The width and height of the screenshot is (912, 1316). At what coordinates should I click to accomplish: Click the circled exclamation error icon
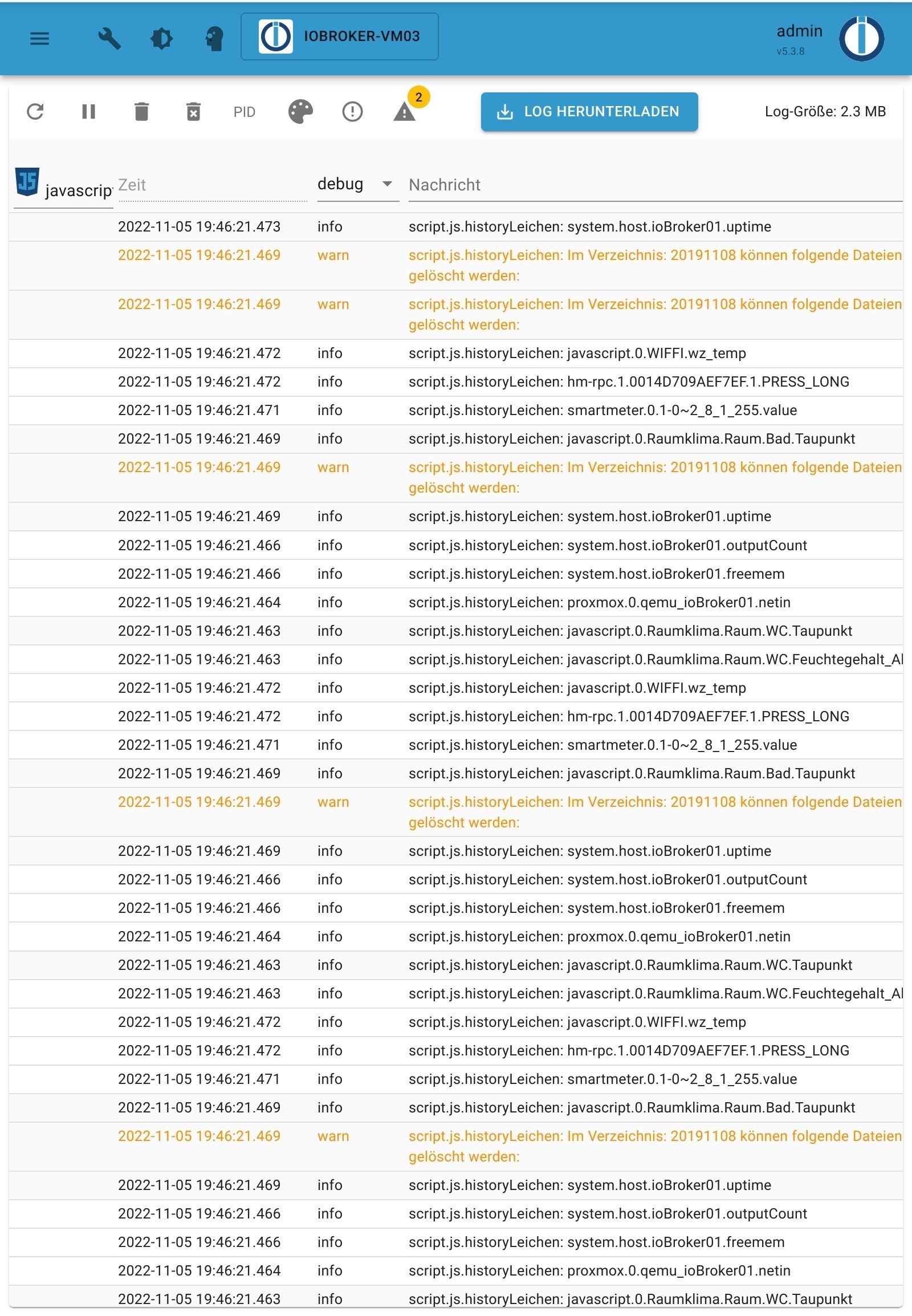point(353,112)
